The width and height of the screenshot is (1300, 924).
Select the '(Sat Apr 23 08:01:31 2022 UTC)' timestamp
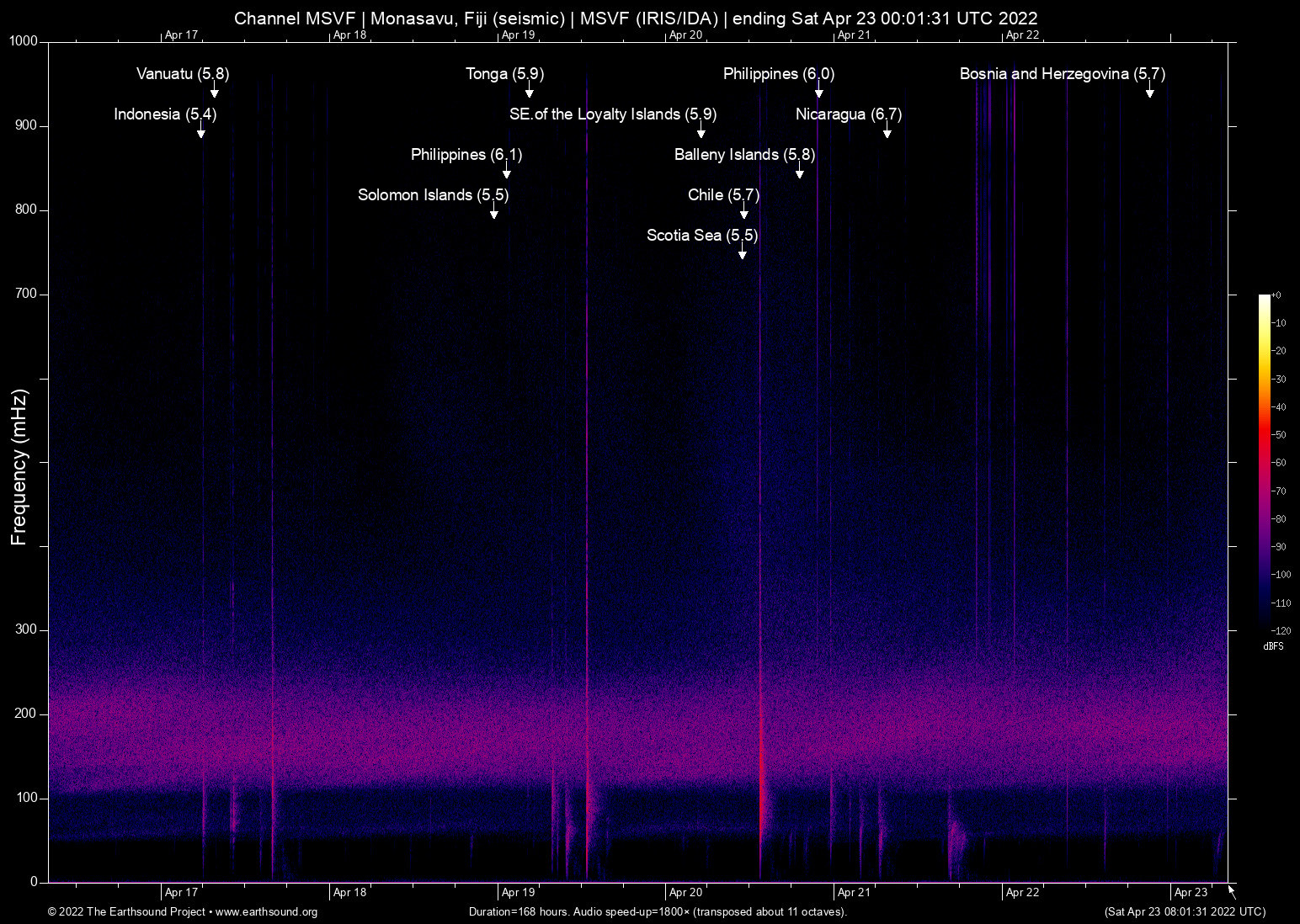1185,912
